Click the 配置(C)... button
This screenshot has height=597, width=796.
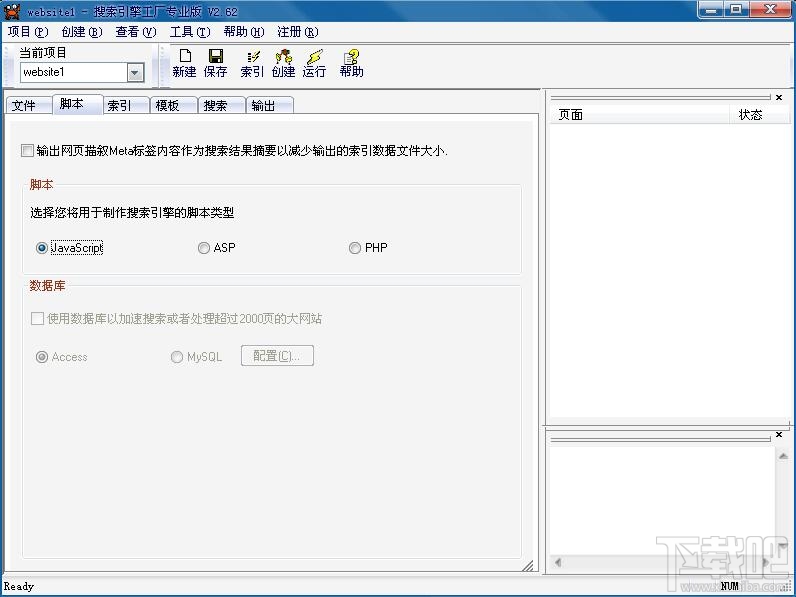(277, 355)
